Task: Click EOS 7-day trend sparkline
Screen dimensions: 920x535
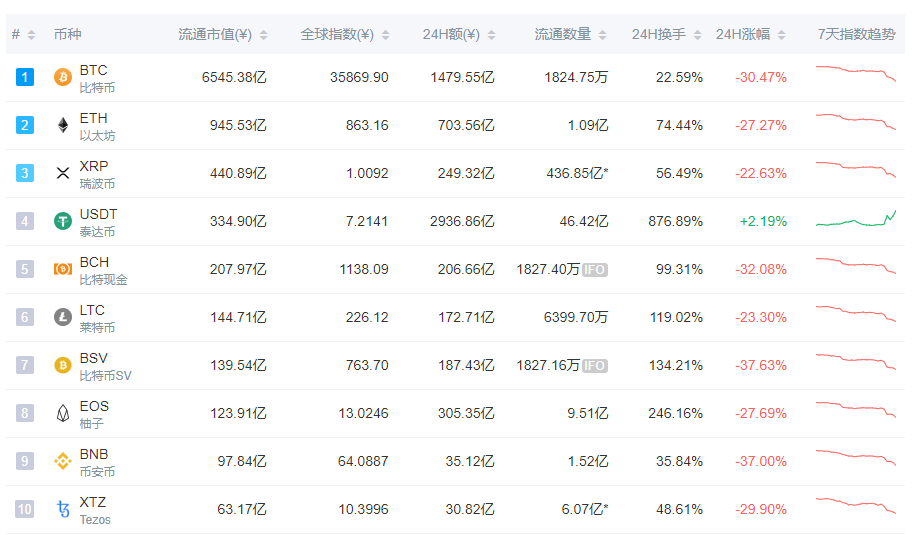Action: [856, 409]
